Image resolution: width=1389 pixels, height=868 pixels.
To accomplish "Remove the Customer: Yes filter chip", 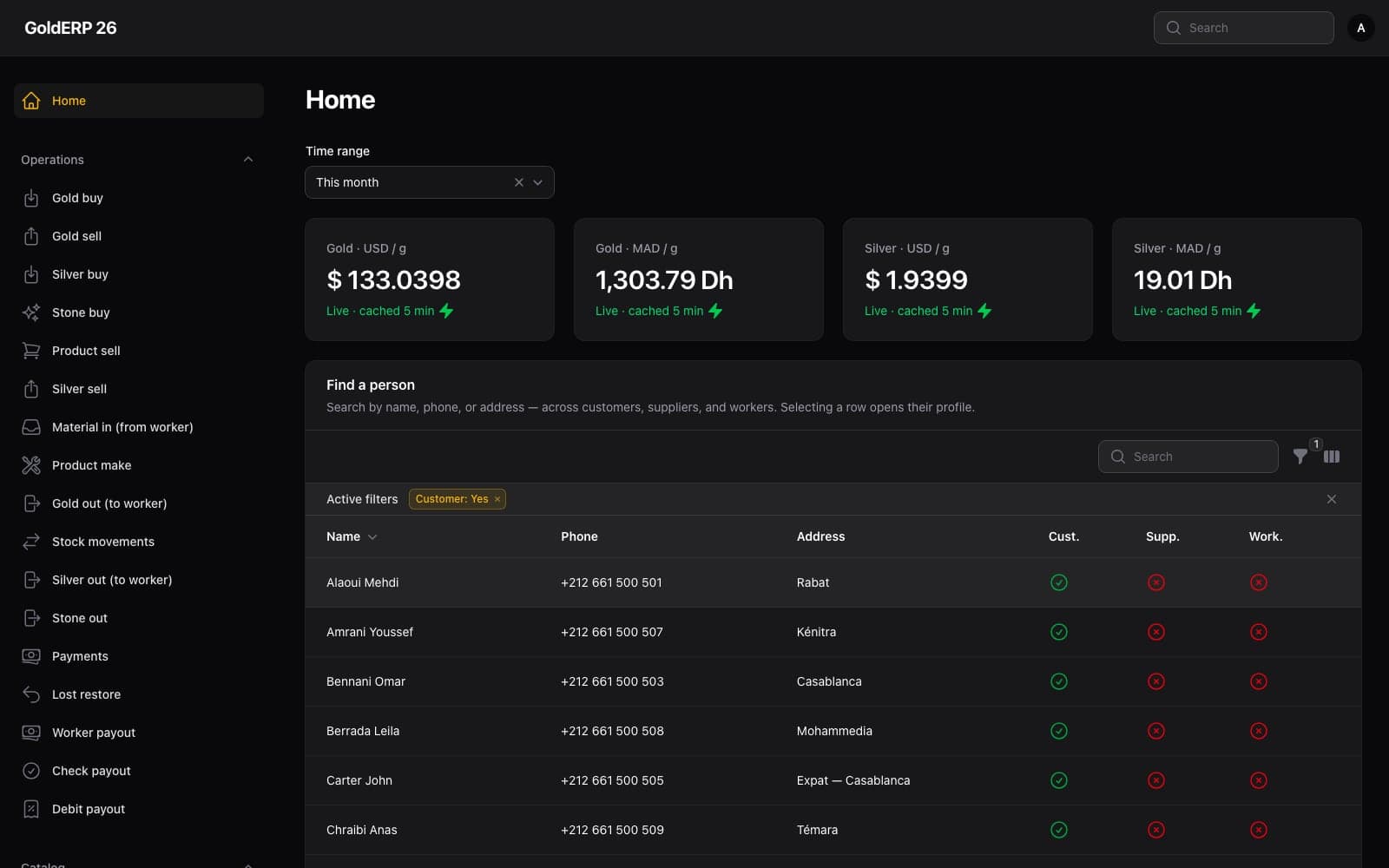I will [x=497, y=499].
